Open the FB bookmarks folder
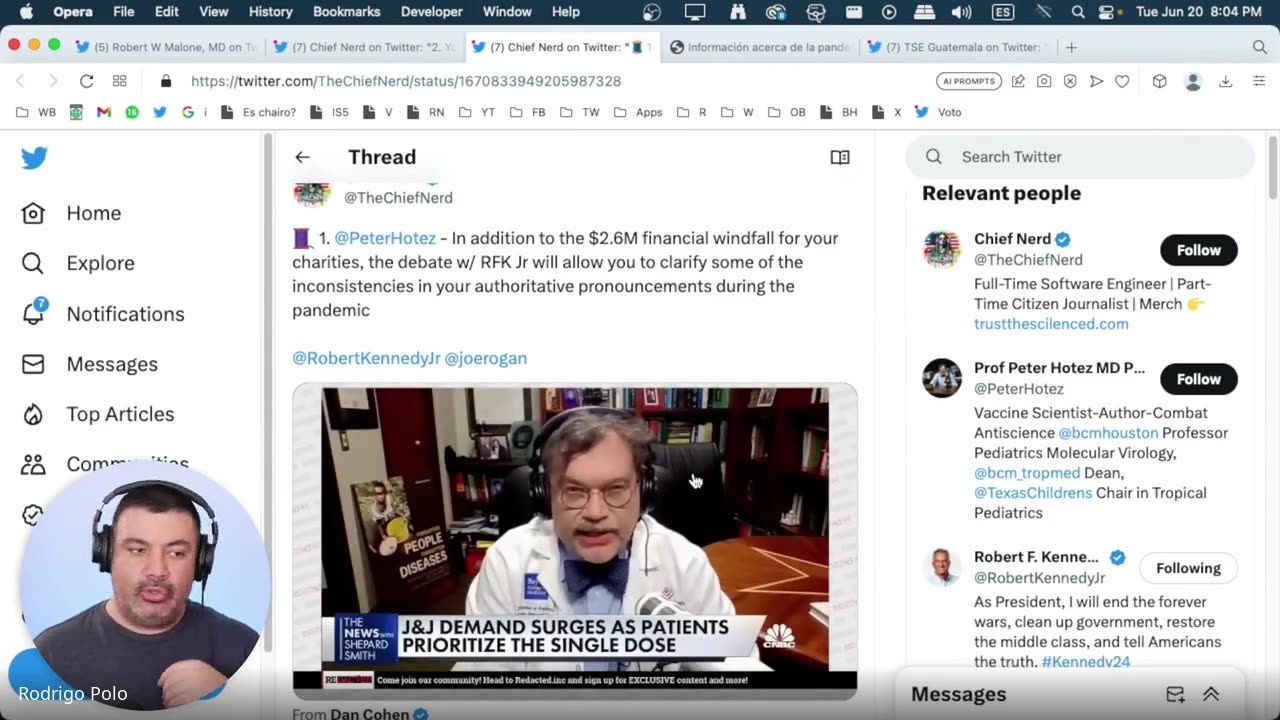The height and width of the screenshot is (720, 1280). [528, 112]
